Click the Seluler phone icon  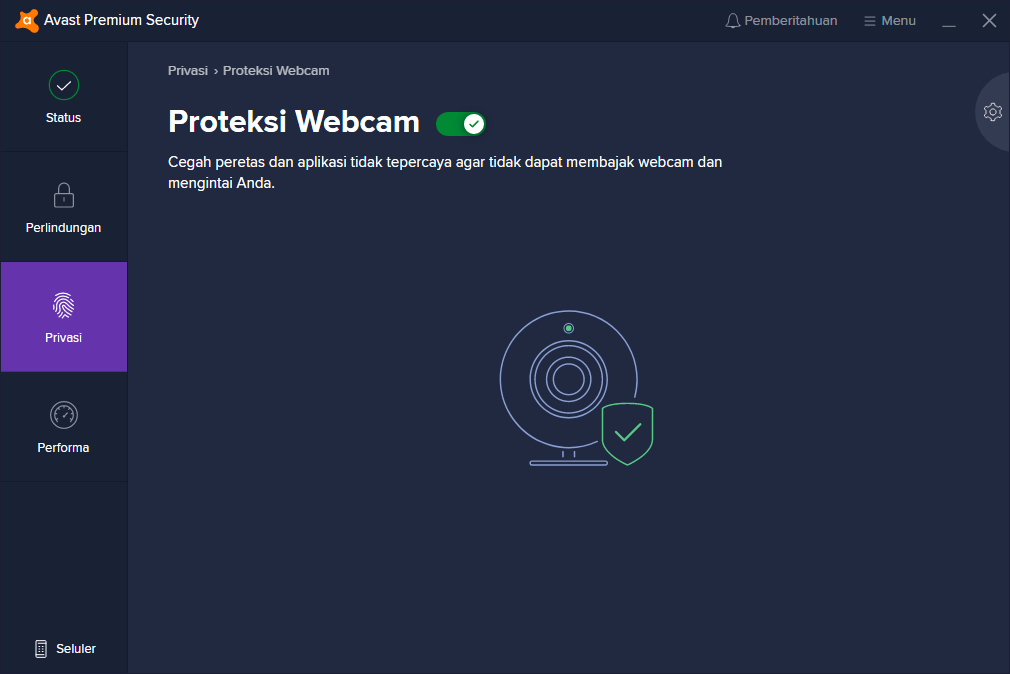tap(41, 649)
